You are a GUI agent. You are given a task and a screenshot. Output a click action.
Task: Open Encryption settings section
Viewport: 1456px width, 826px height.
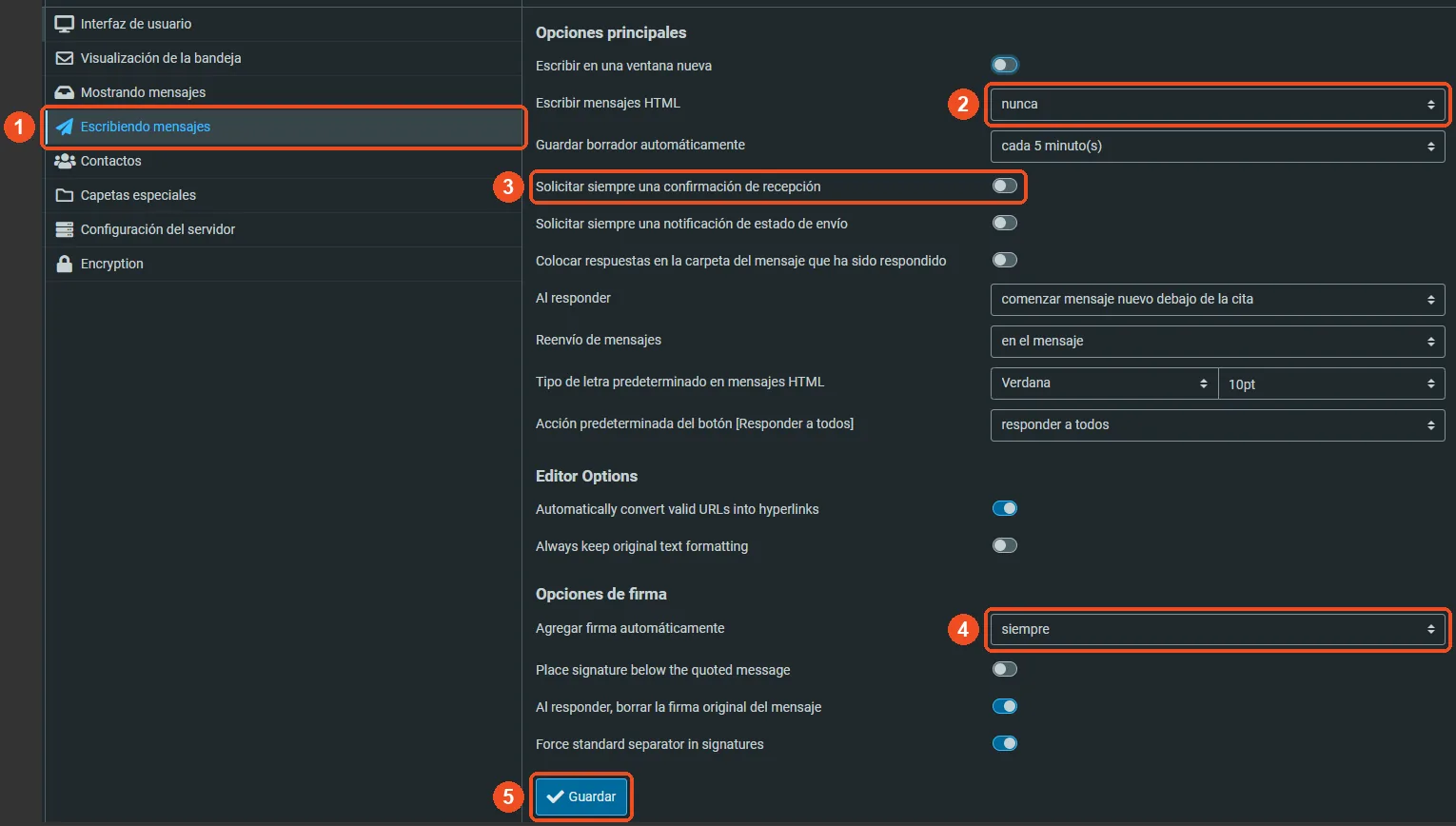[x=284, y=264]
